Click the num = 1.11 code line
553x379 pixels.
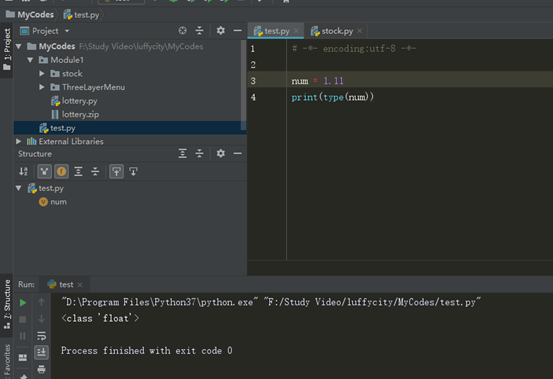317,81
